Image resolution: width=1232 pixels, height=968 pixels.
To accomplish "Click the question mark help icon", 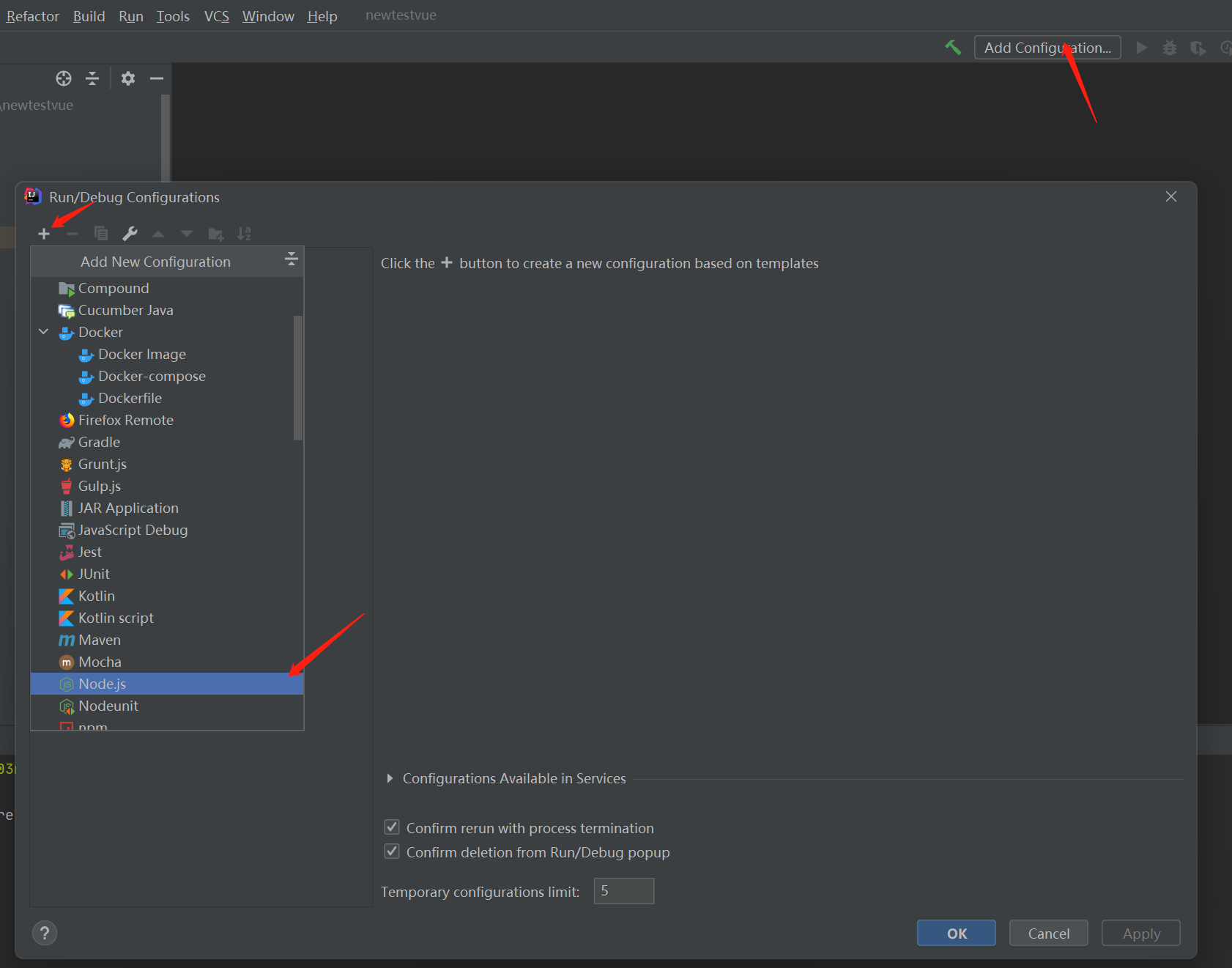I will coord(45,933).
